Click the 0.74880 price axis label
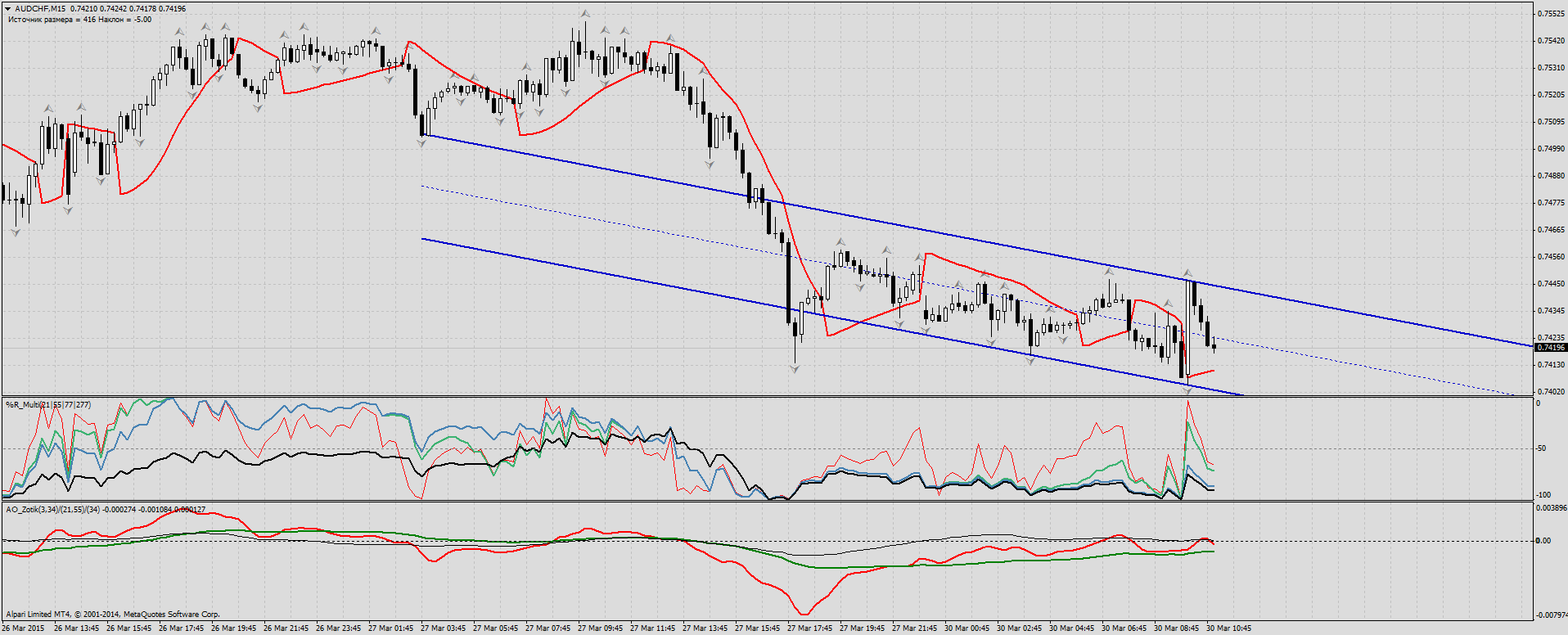 pyautogui.click(x=1552, y=176)
